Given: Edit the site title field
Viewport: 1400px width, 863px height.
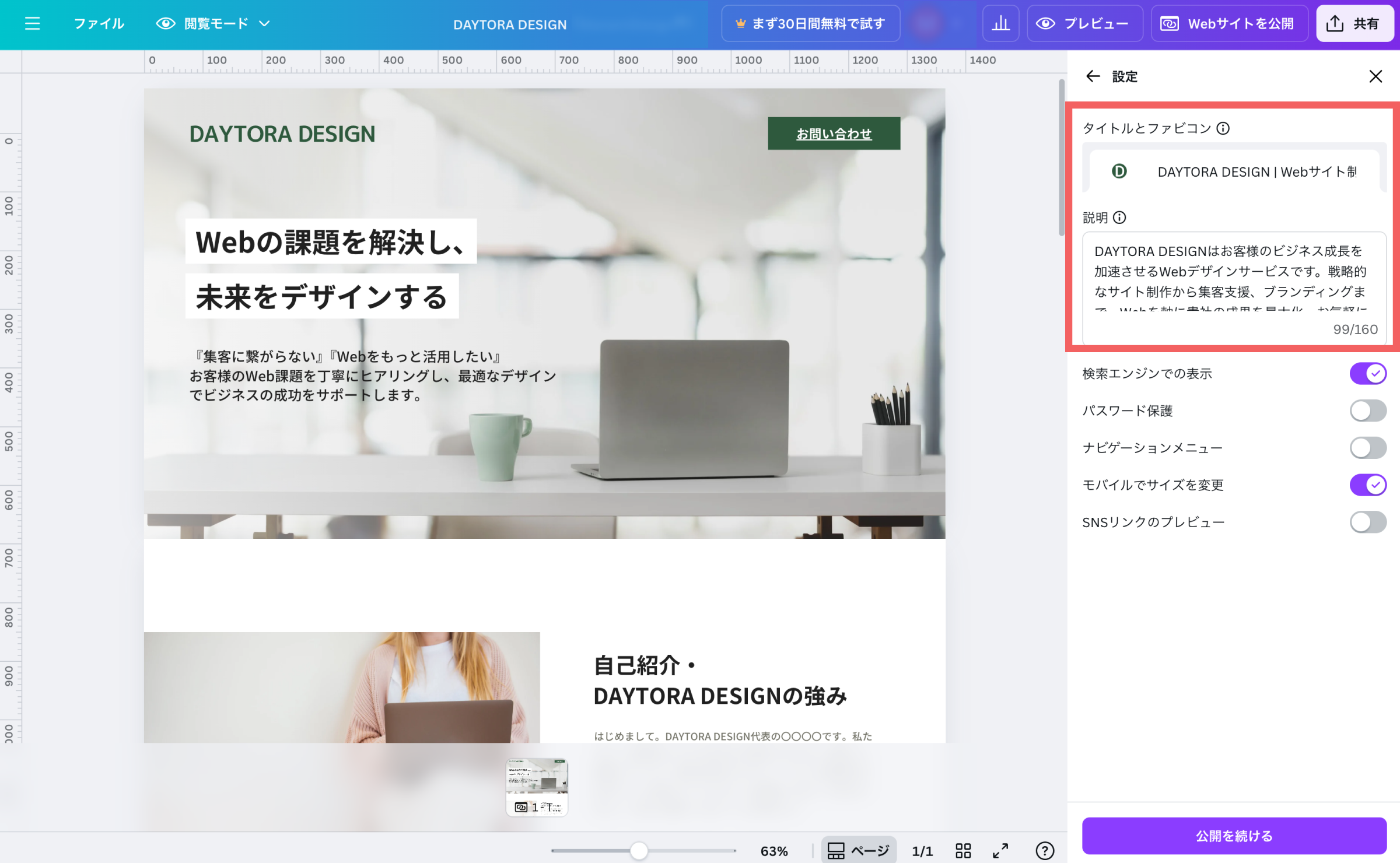Looking at the screenshot, I should pyautogui.click(x=1256, y=171).
